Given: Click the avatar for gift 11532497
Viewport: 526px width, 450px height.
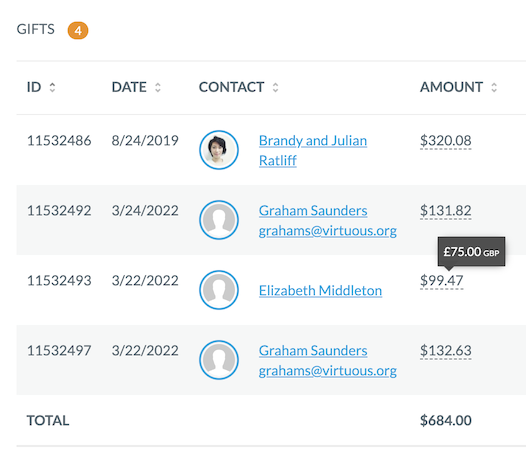Looking at the screenshot, I should point(219,360).
